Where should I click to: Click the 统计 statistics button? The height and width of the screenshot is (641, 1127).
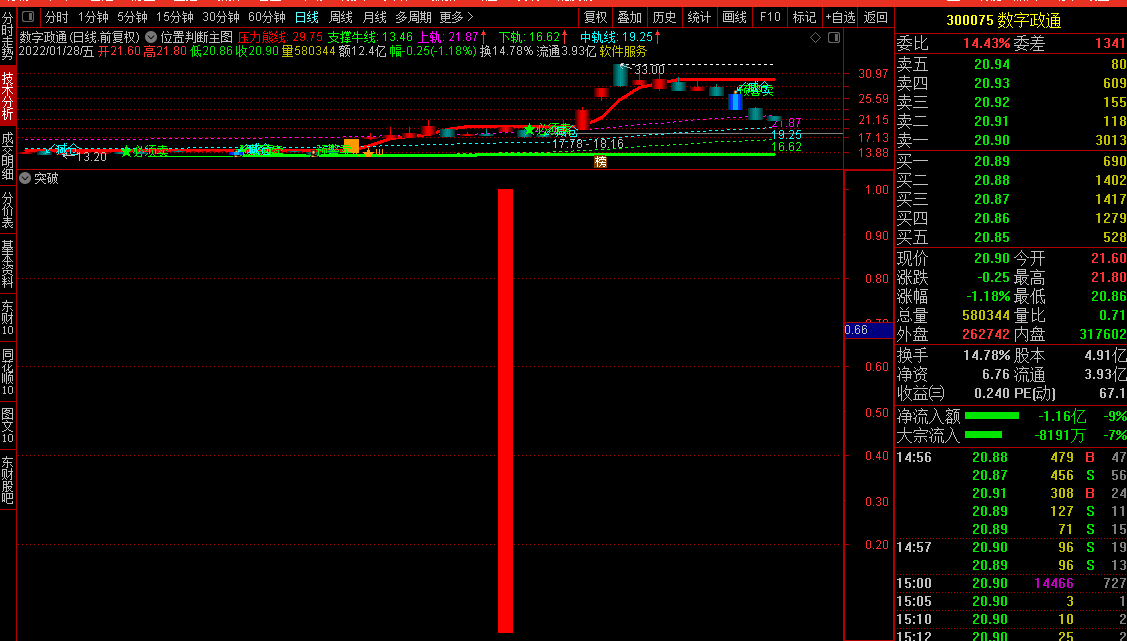(699, 17)
